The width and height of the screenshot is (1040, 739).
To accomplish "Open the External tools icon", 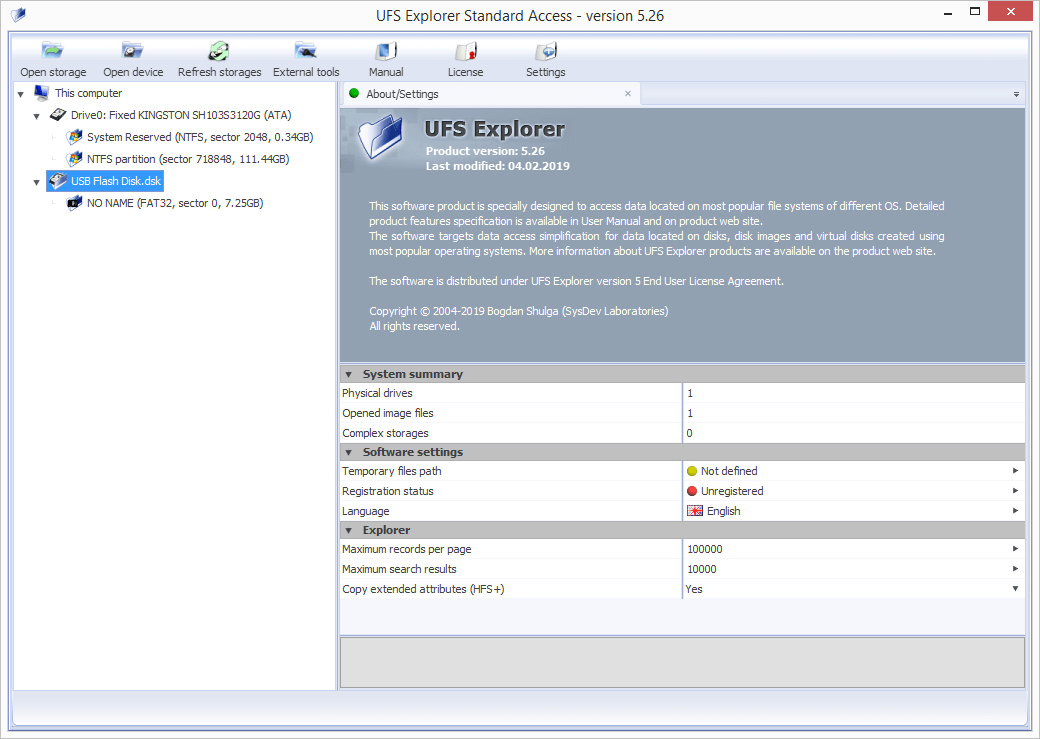I will tap(306, 51).
